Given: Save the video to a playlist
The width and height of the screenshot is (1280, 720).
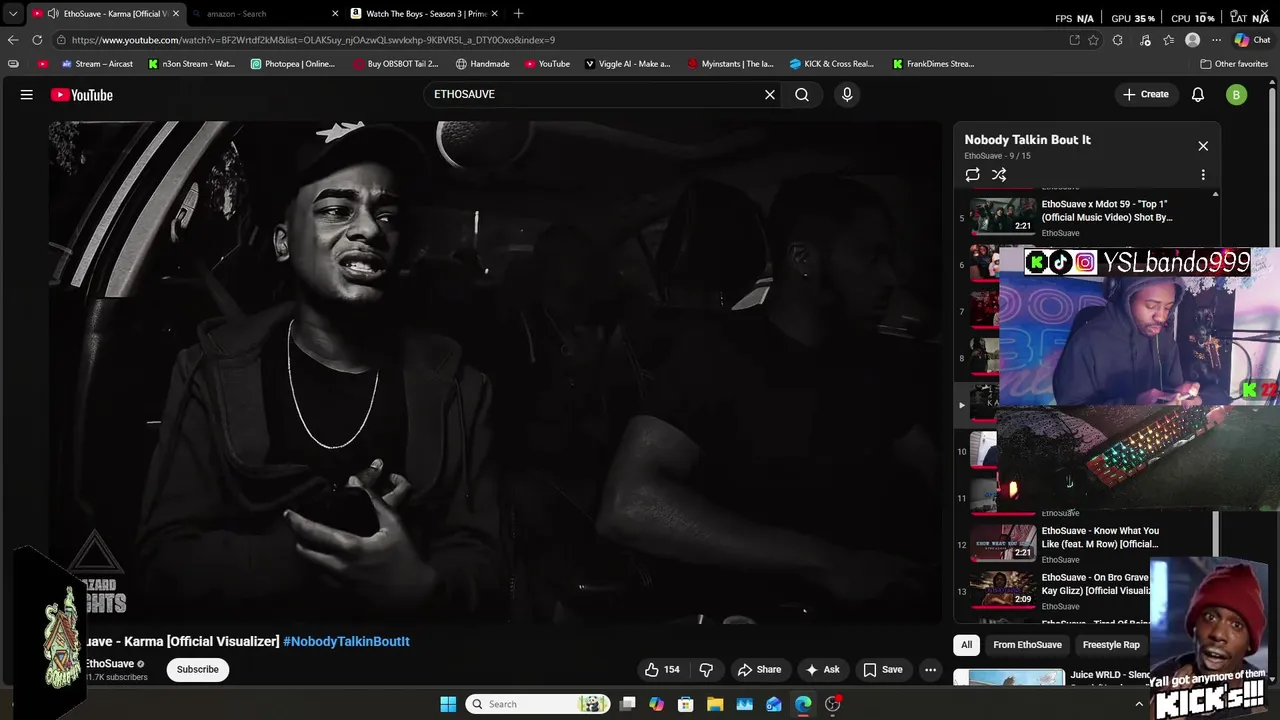Looking at the screenshot, I should click(x=883, y=670).
